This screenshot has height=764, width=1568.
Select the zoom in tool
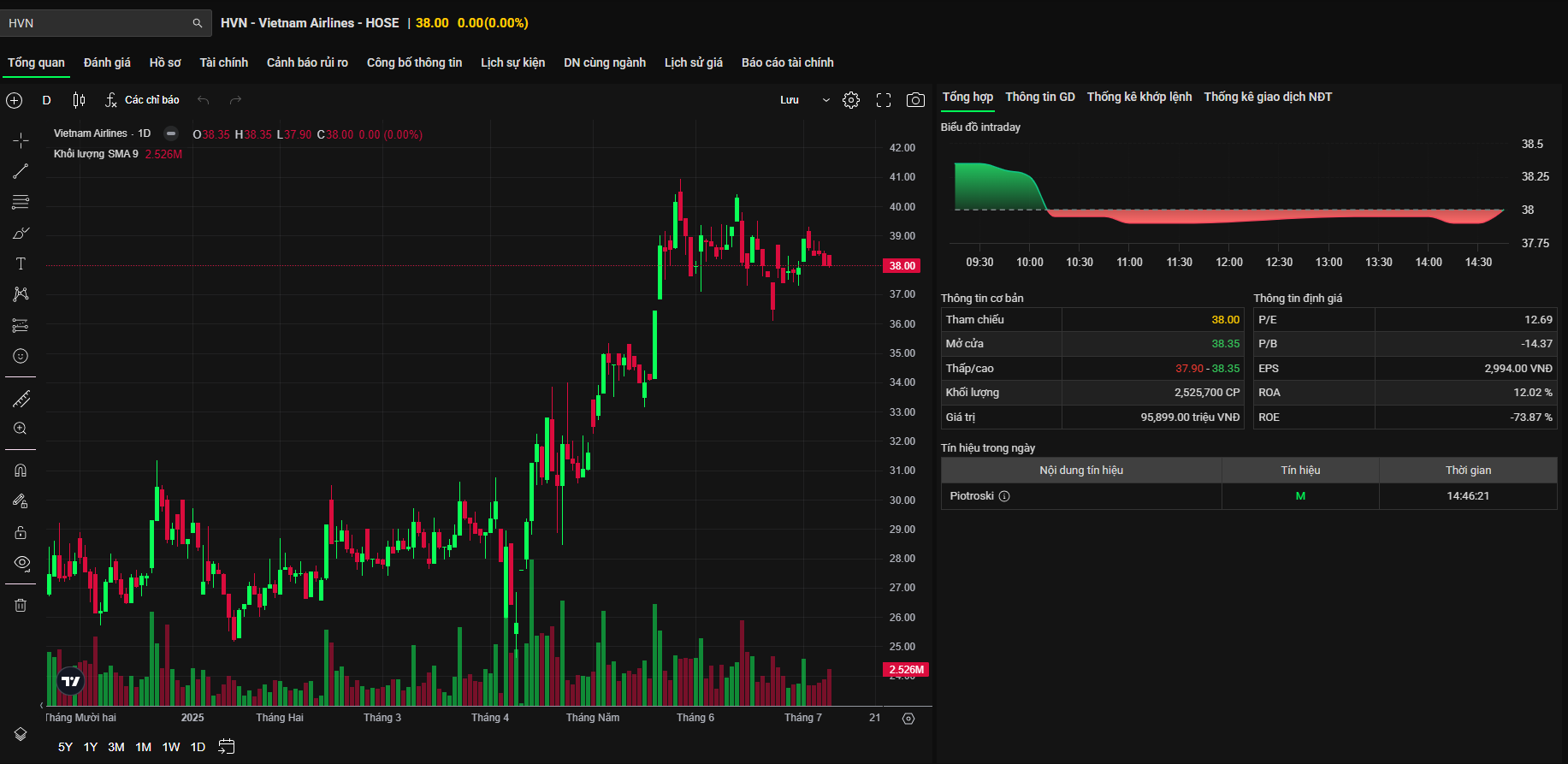21,429
